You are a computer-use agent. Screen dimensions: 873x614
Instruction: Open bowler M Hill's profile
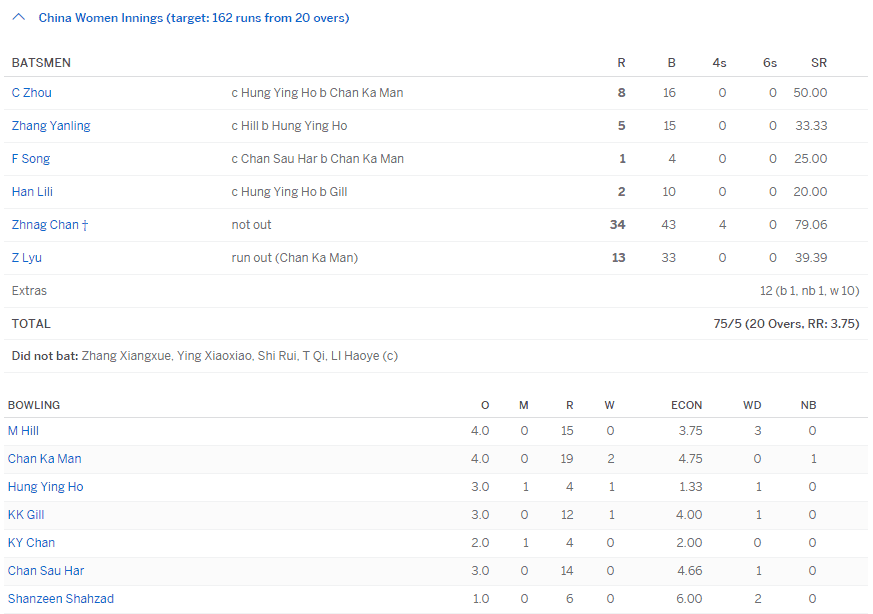click(24, 431)
